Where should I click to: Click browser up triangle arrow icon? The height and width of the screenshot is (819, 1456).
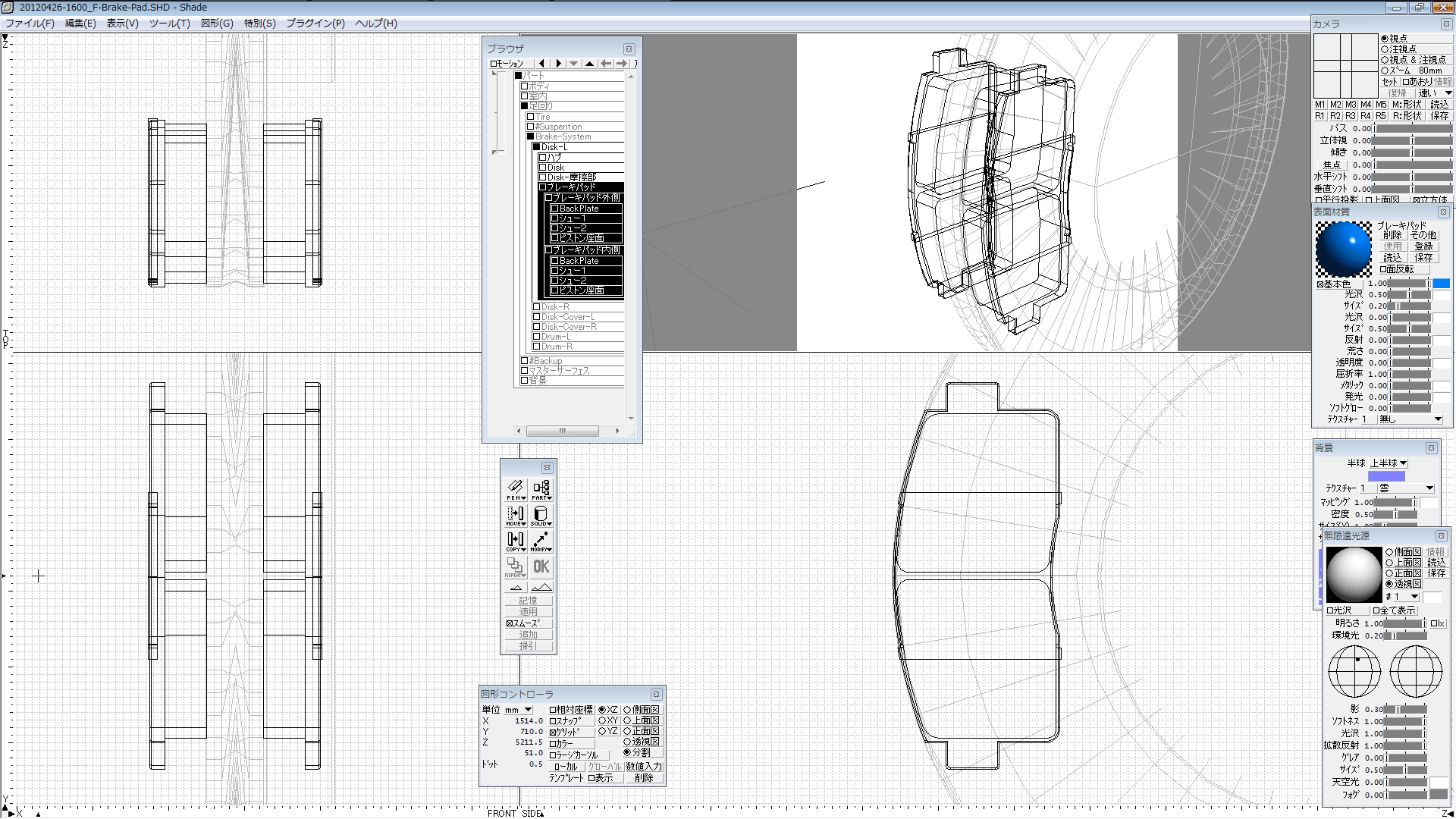point(589,64)
